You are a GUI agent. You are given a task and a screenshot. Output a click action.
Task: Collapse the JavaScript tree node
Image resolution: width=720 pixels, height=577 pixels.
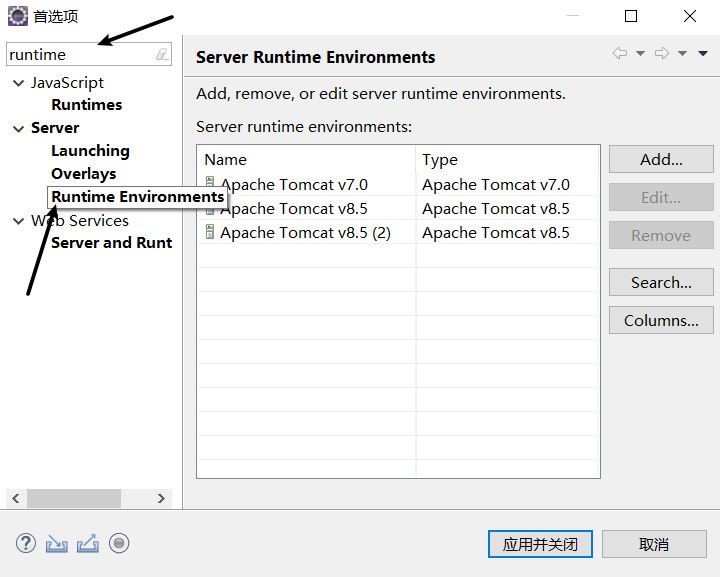pyautogui.click(x=18, y=83)
